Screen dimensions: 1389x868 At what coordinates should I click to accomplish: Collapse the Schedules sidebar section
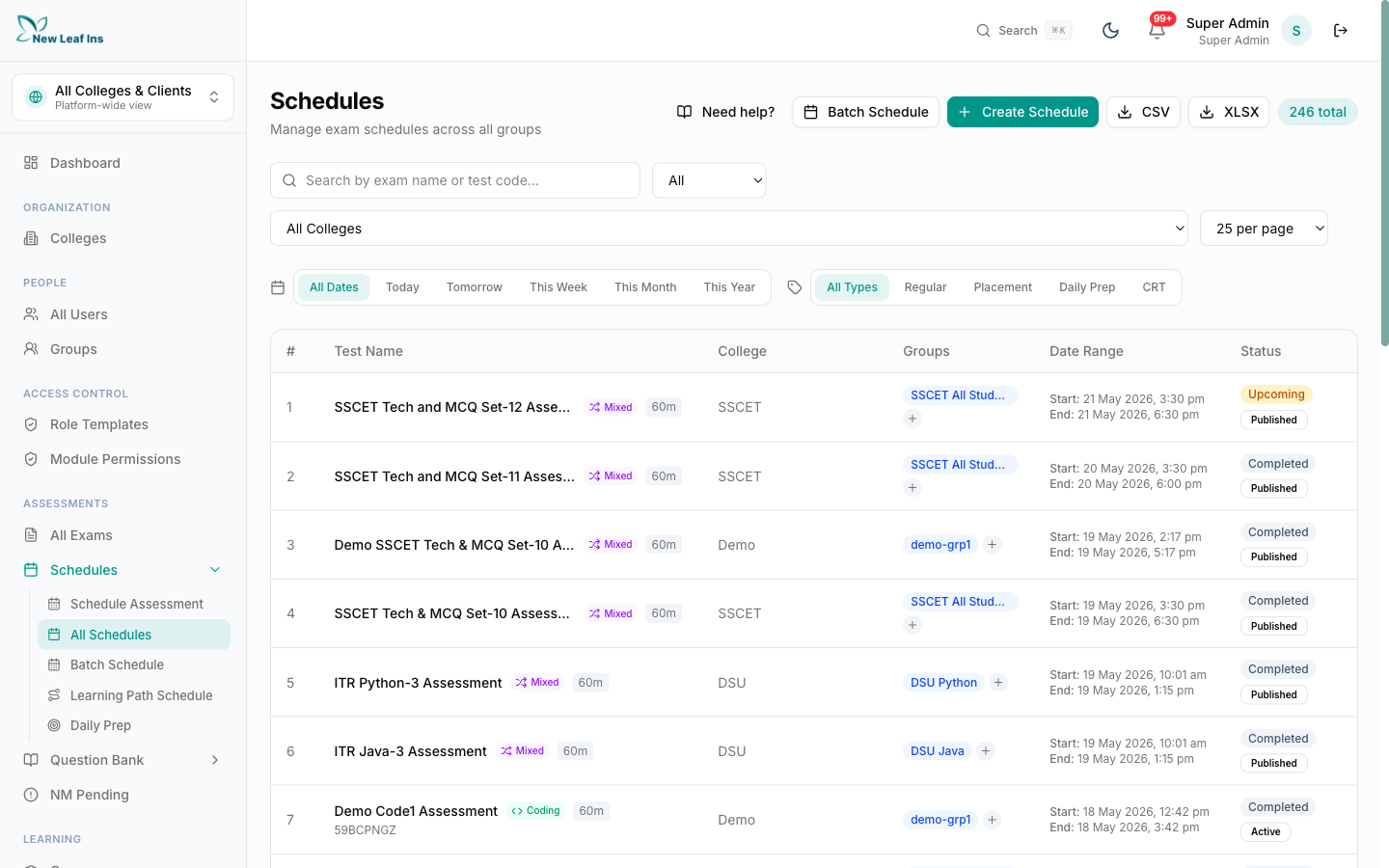[123, 570]
